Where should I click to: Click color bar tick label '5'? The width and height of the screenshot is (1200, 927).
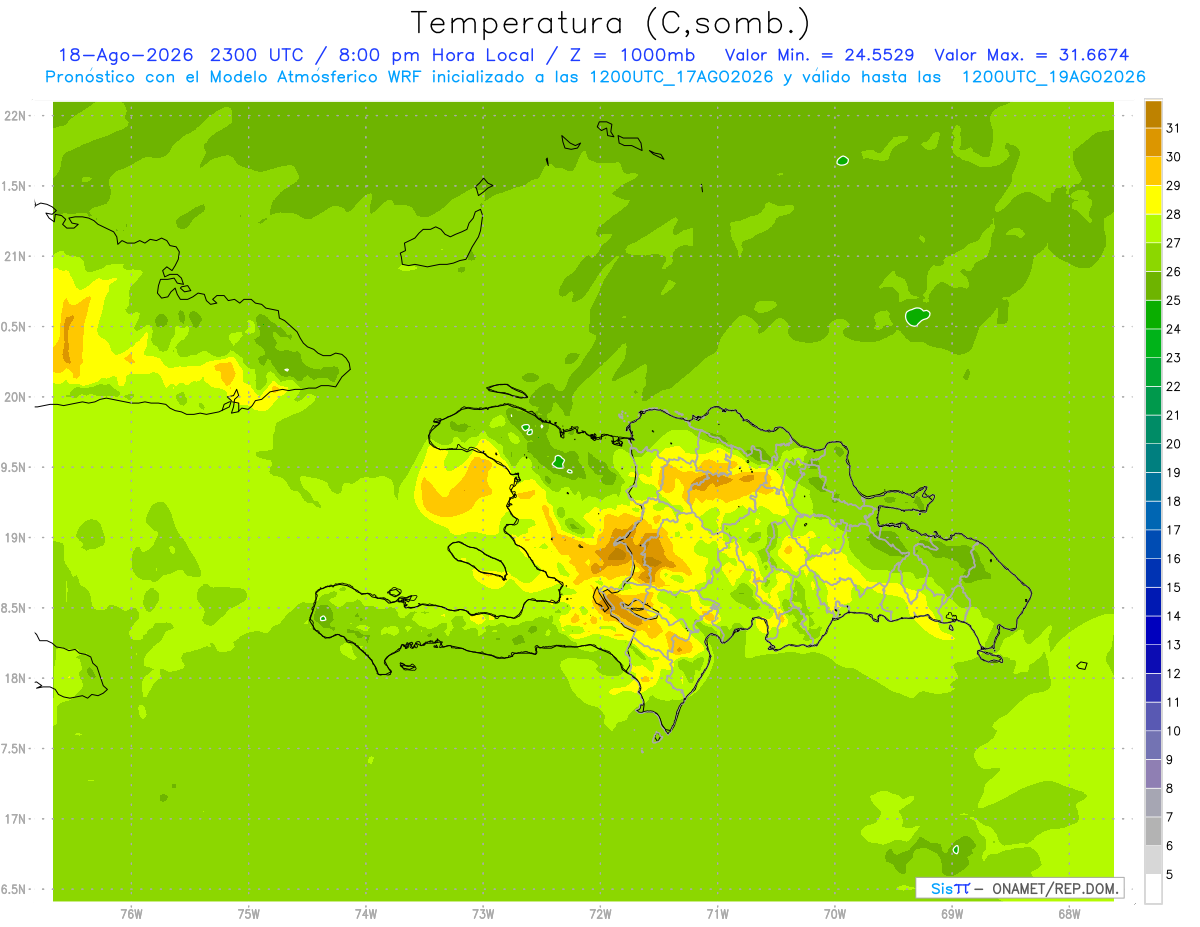[x=1171, y=875]
